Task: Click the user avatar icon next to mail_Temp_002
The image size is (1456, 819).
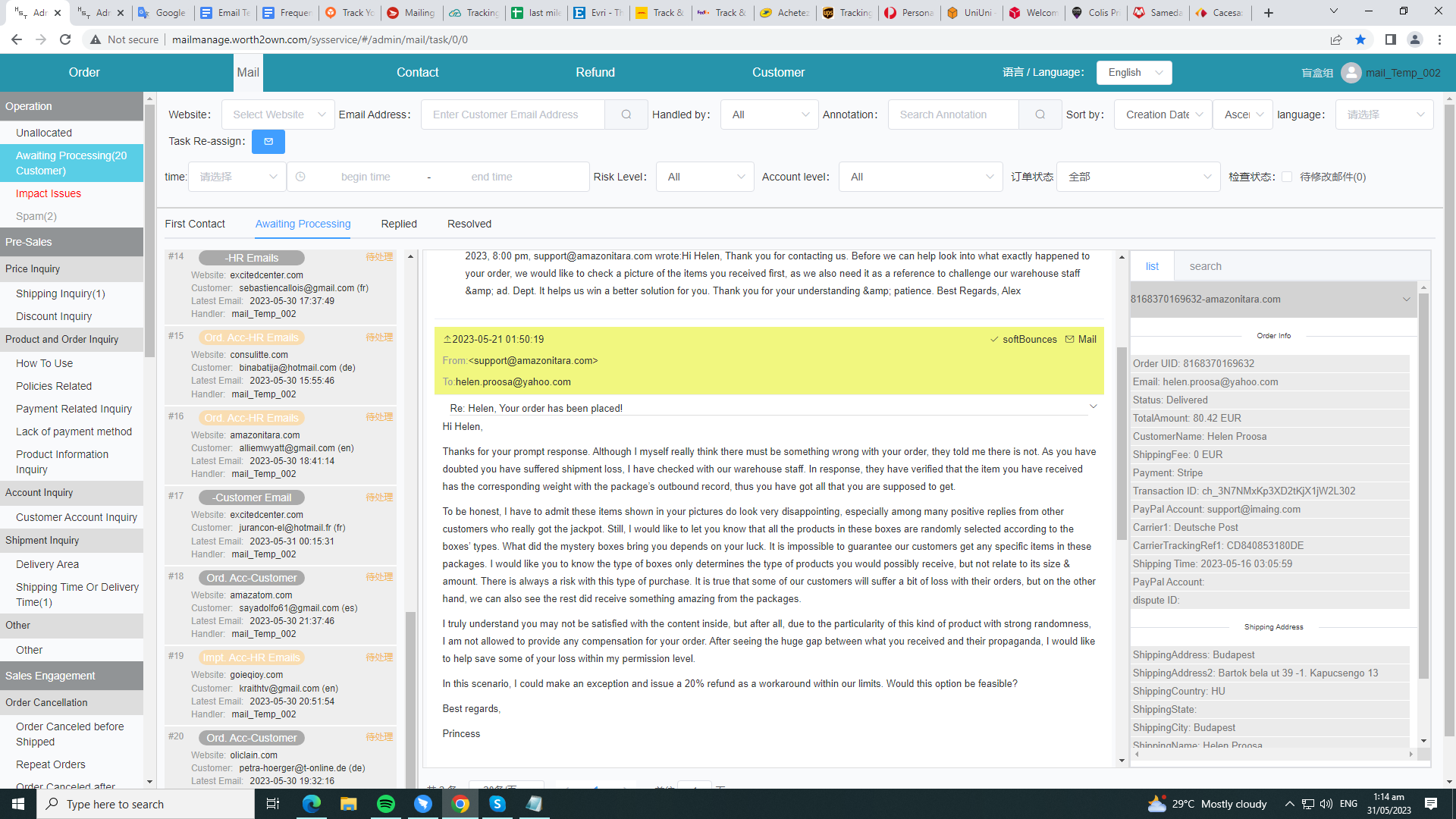Action: coord(1351,73)
